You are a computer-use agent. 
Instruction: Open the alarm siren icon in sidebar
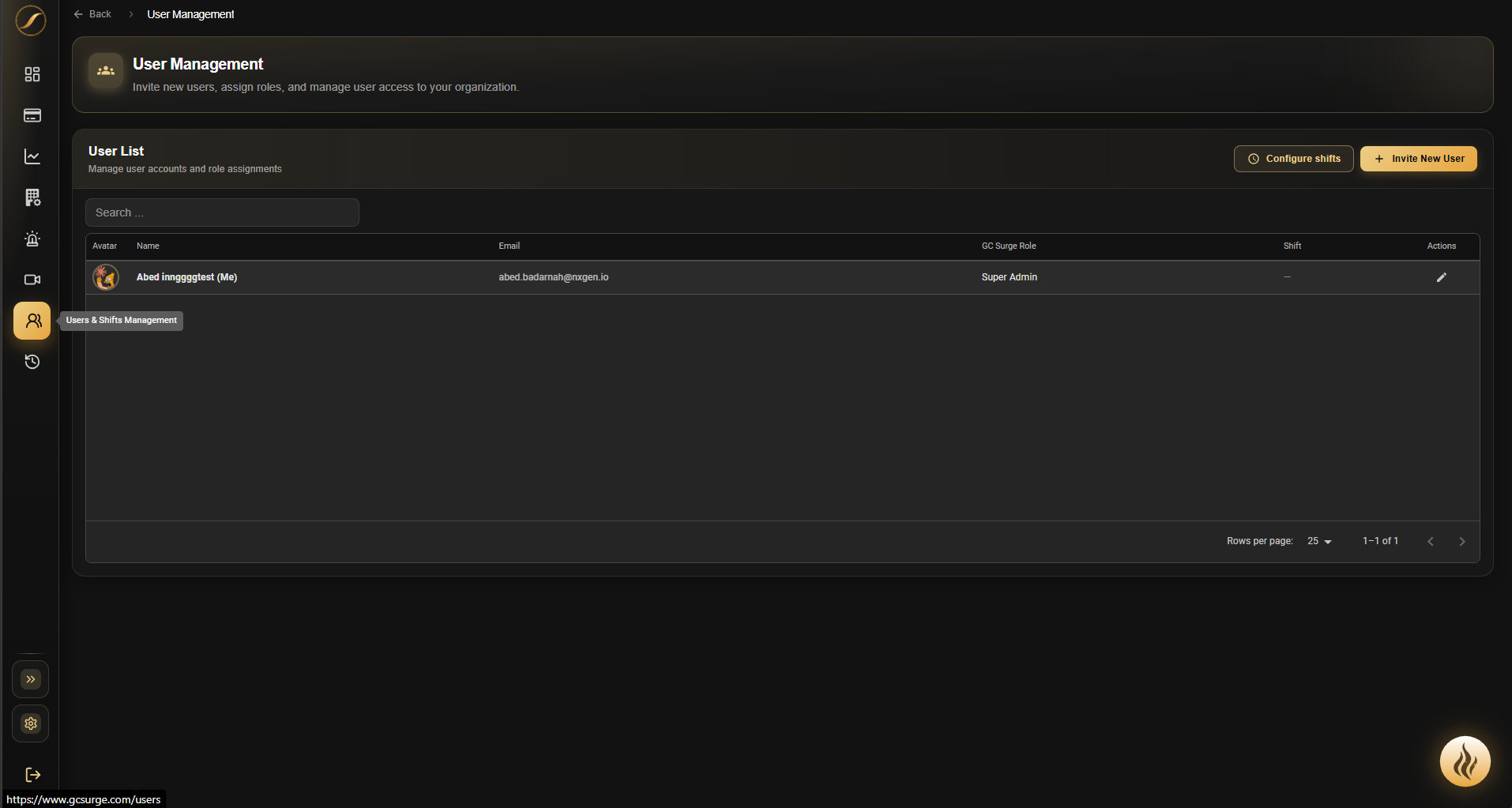pos(32,239)
